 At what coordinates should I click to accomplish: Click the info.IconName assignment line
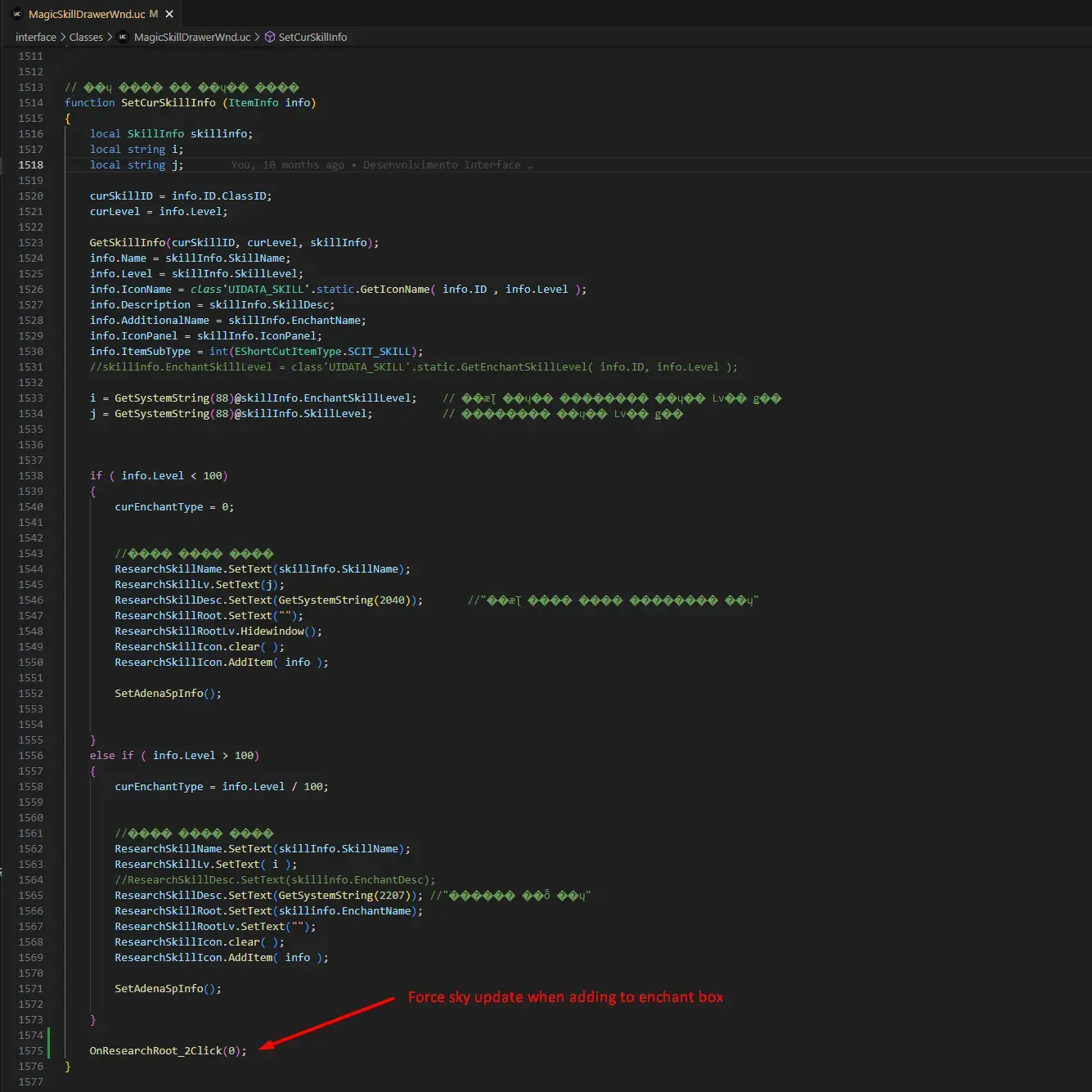pos(338,289)
